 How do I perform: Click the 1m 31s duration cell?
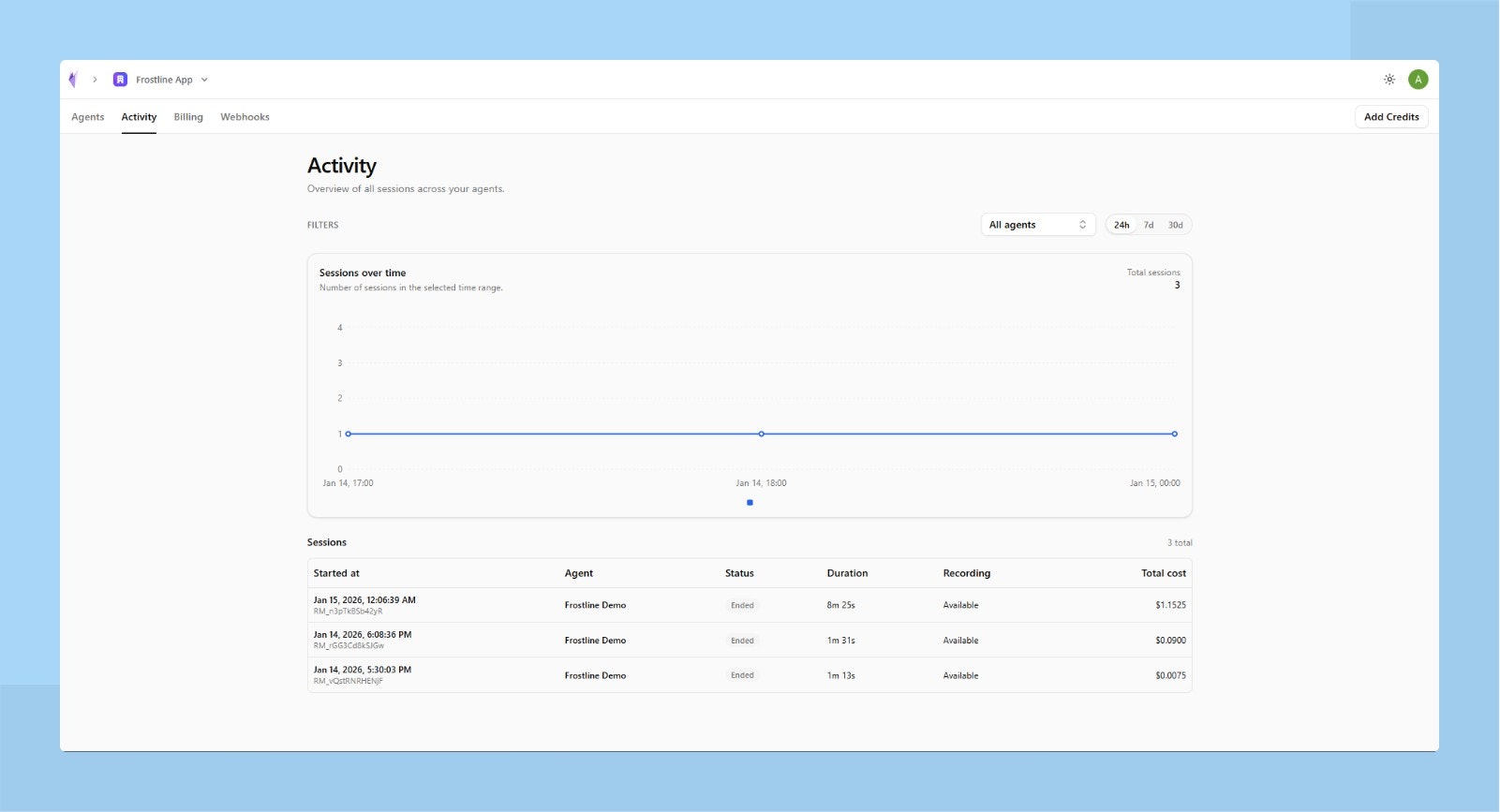840,641
